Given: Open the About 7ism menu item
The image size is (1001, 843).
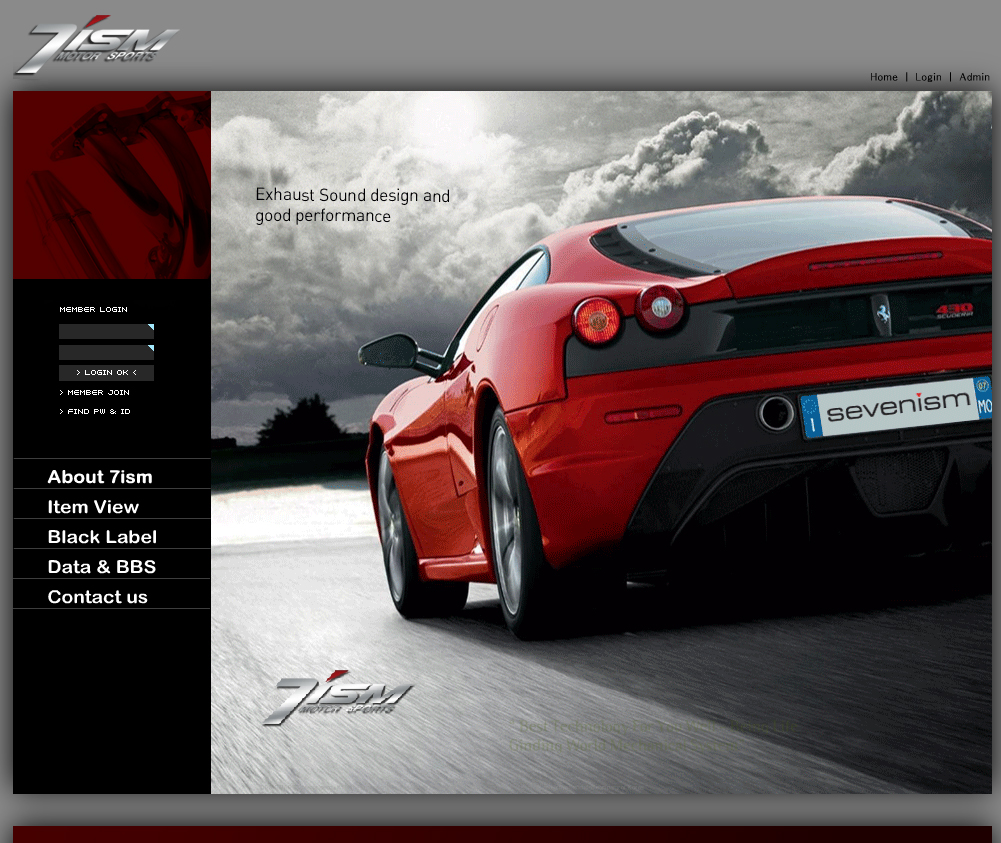Looking at the screenshot, I should (x=100, y=477).
